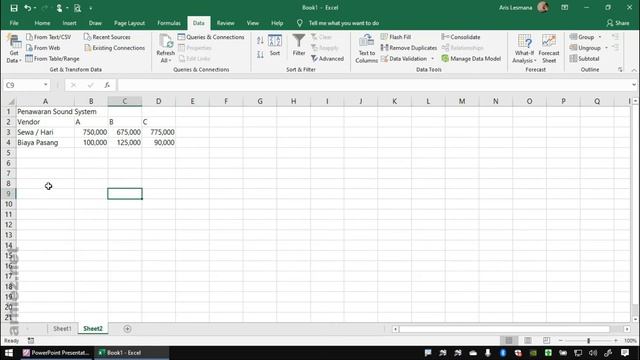Choose From Table/Range
The image size is (640, 360).
(x=52, y=59)
